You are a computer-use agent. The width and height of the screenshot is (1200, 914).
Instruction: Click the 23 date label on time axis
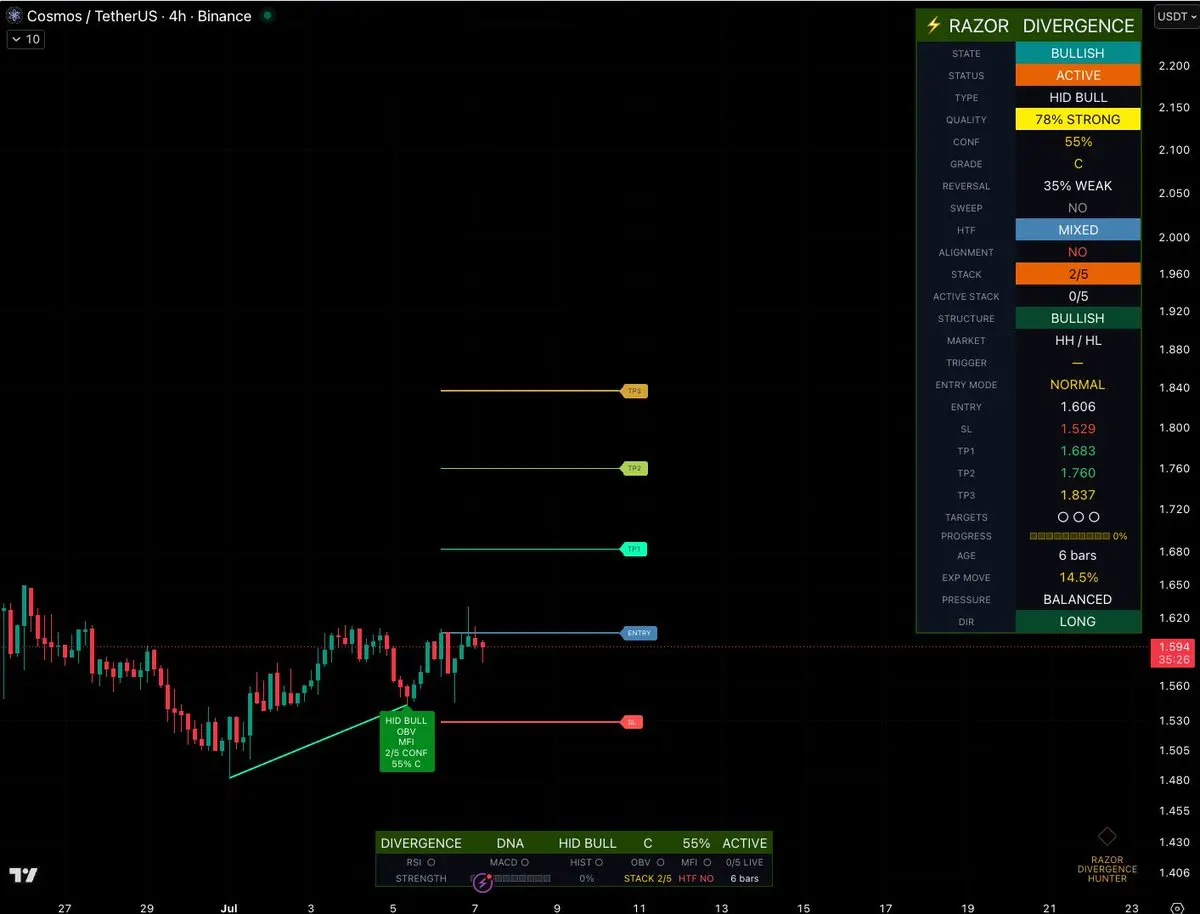(x=1130, y=908)
